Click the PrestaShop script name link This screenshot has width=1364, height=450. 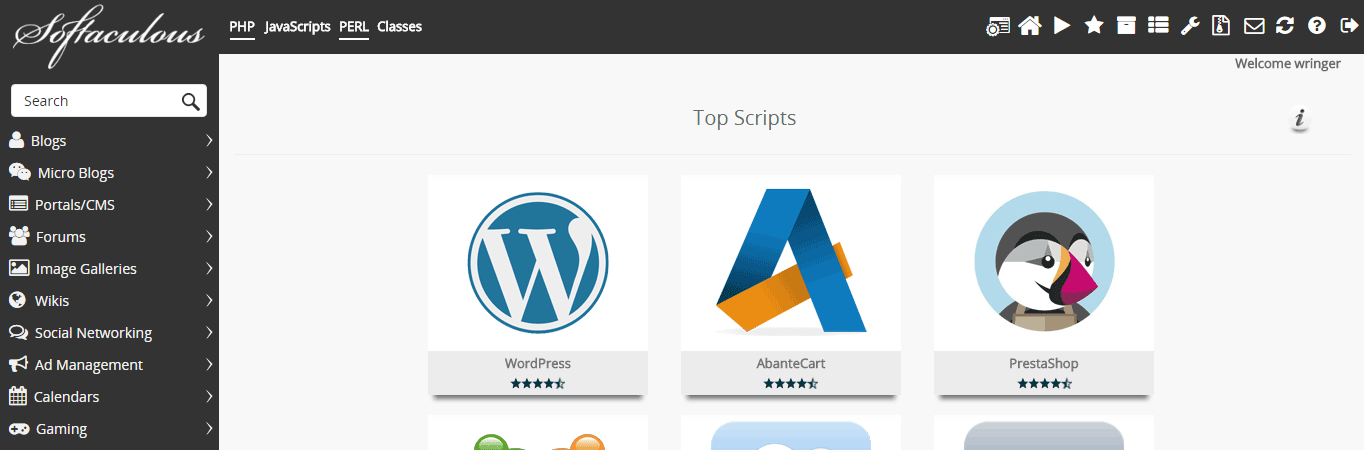[1044, 363]
